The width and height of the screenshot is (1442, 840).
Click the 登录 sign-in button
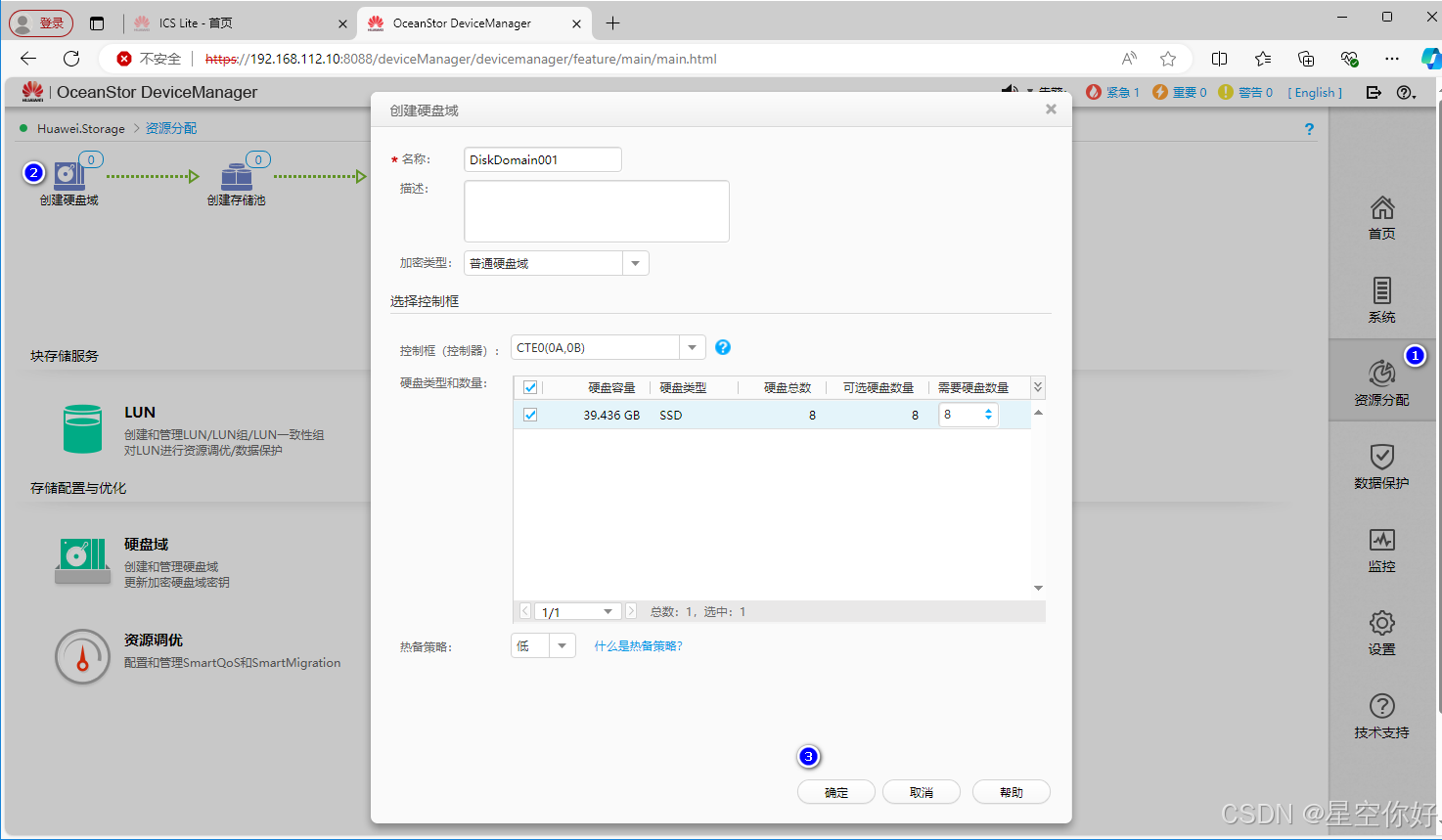point(41,23)
